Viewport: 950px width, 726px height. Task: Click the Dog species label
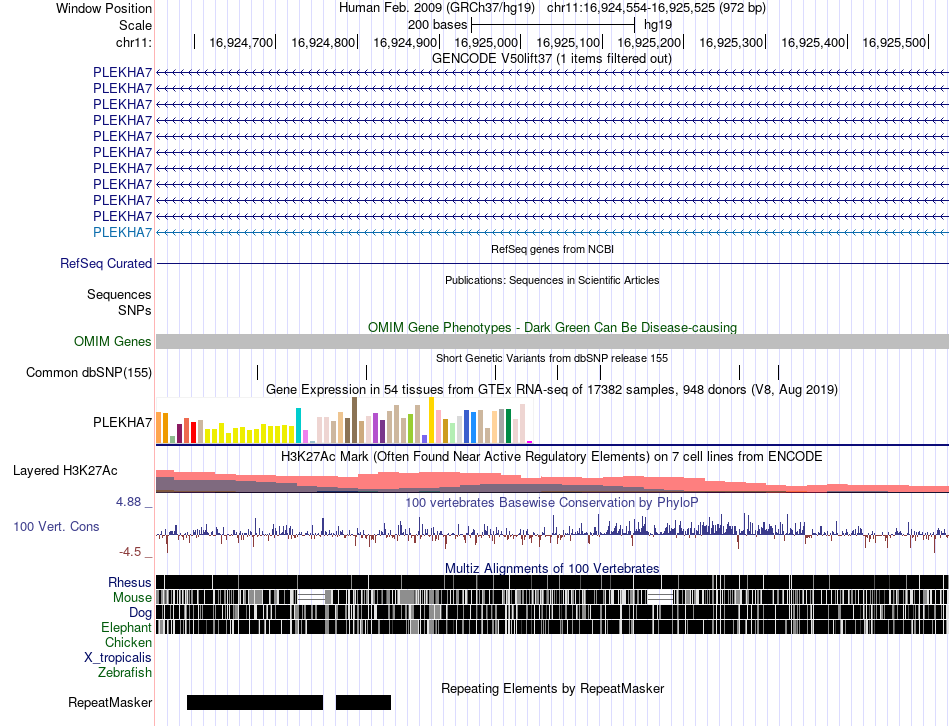pyautogui.click(x=140, y=613)
